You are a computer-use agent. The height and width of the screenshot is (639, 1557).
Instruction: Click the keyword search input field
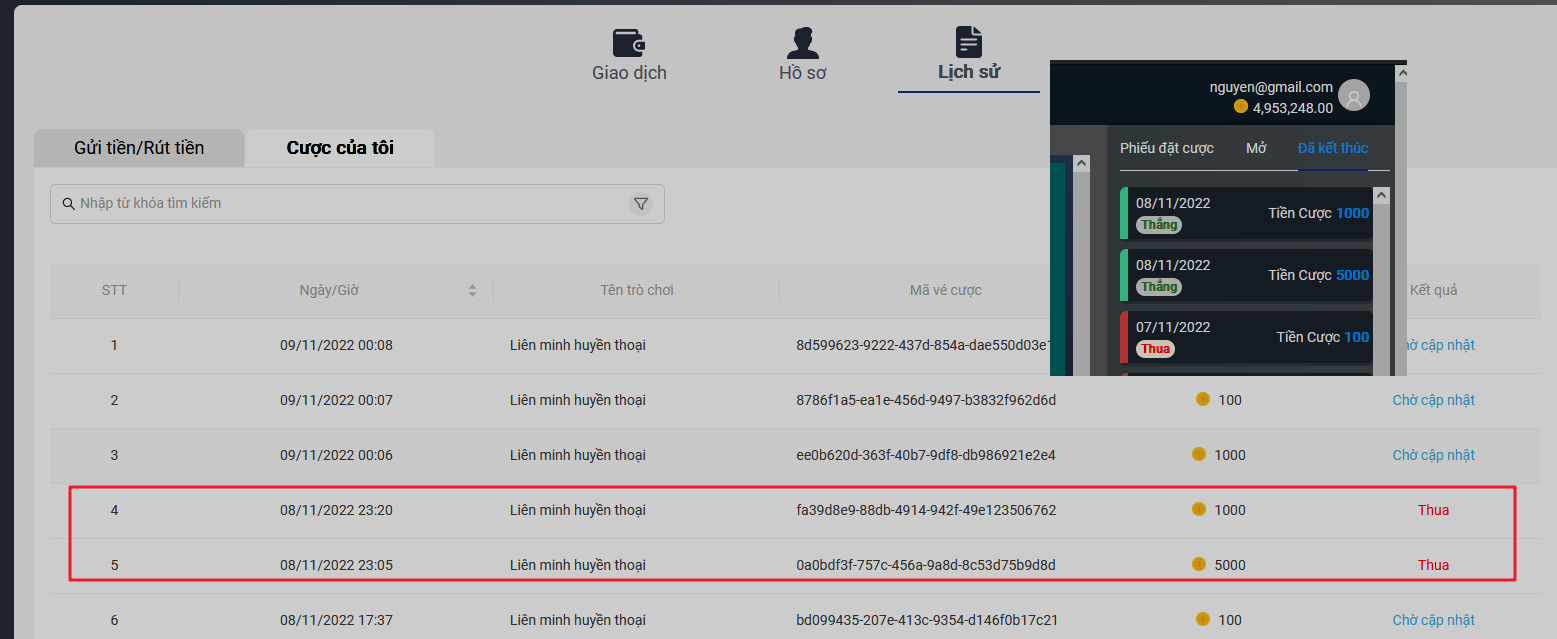pyautogui.click(x=357, y=204)
